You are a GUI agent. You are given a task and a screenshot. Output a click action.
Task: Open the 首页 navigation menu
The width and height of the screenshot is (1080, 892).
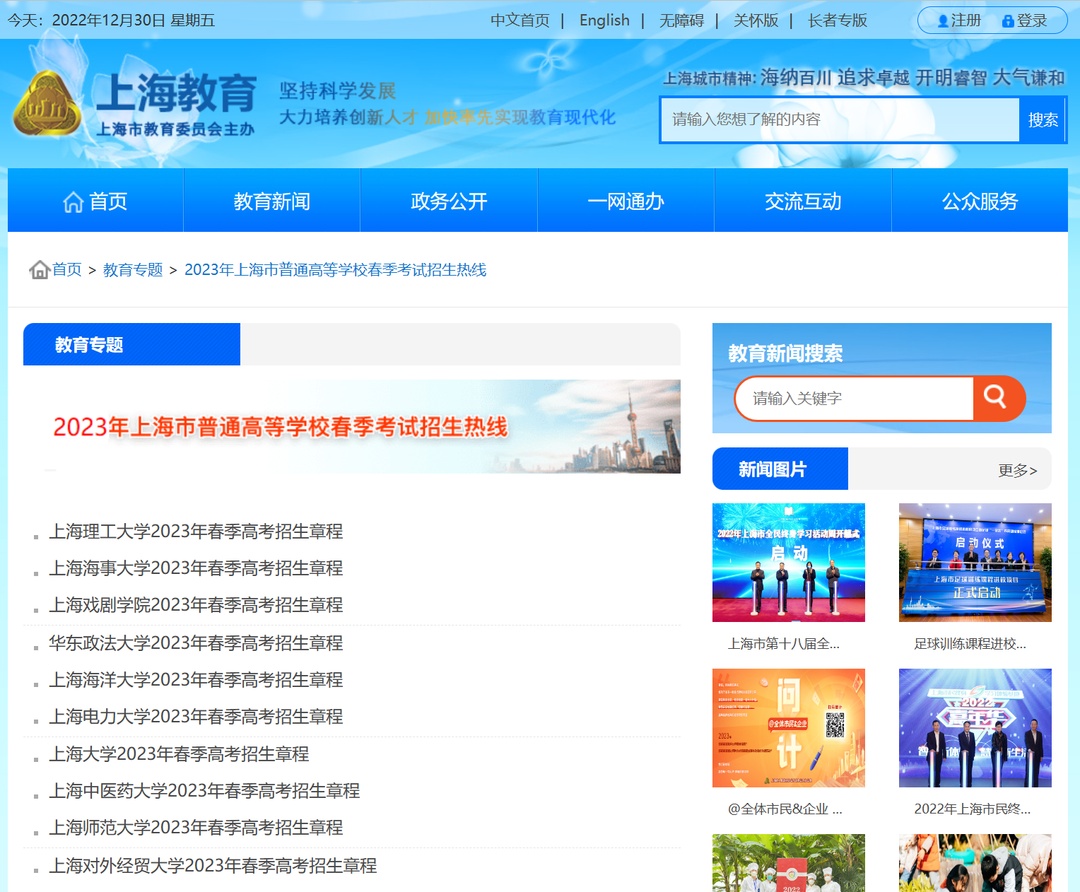point(96,201)
